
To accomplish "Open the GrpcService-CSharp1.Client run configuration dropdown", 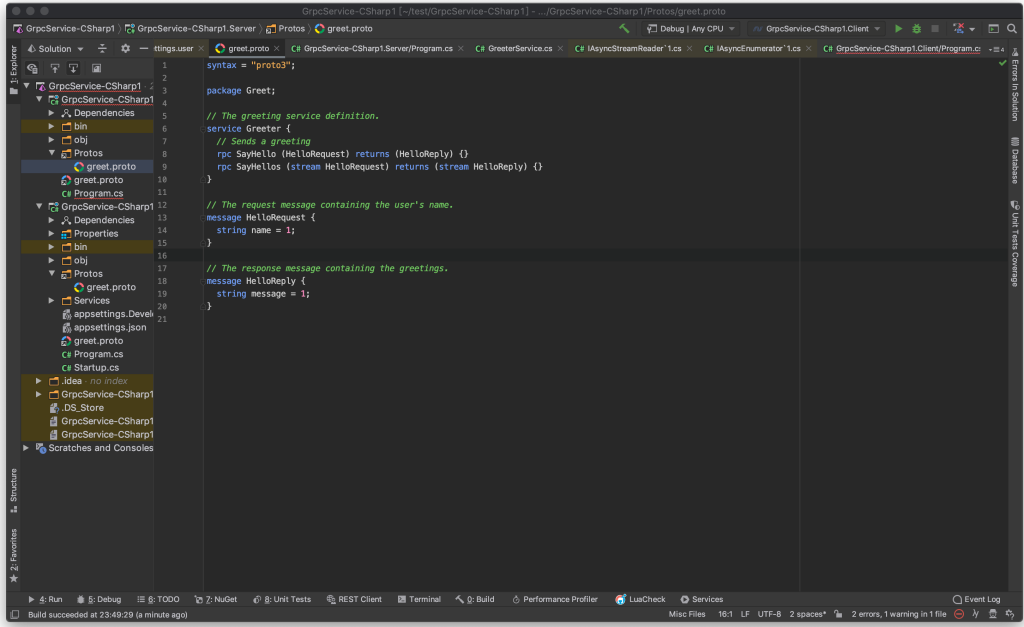I will coord(817,29).
